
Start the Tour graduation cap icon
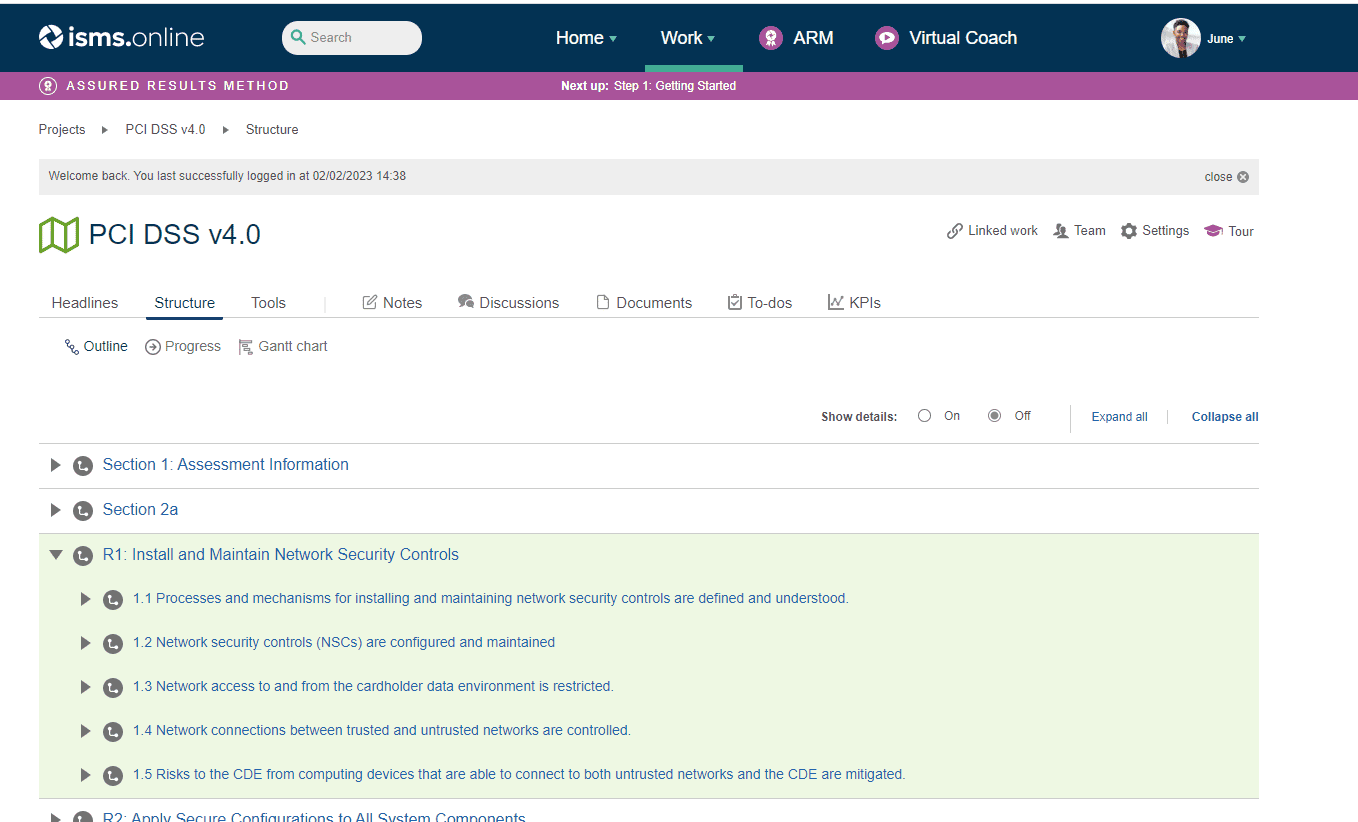pos(1213,231)
